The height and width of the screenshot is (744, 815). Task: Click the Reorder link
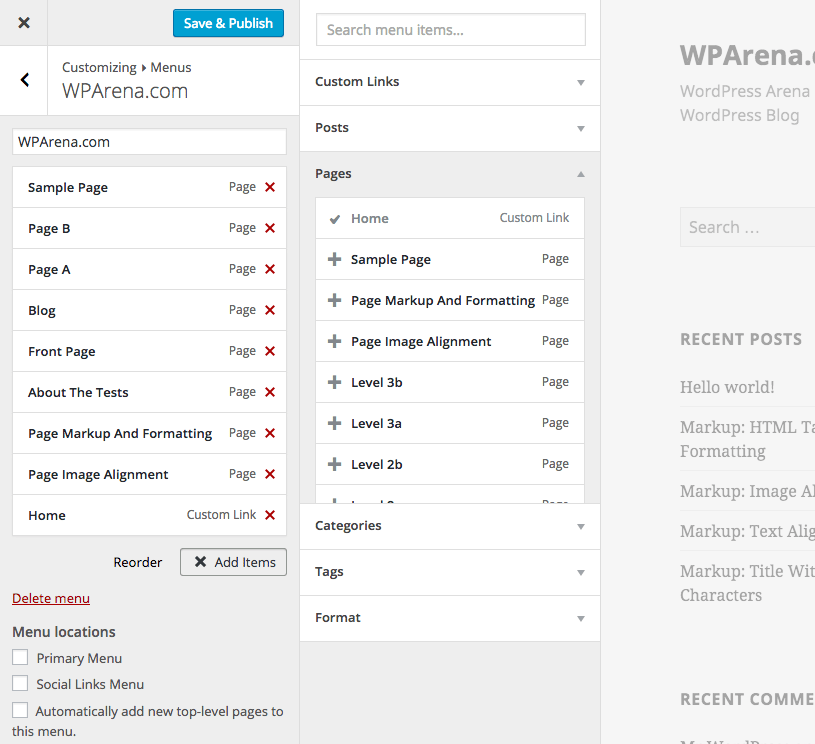click(138, 563)
